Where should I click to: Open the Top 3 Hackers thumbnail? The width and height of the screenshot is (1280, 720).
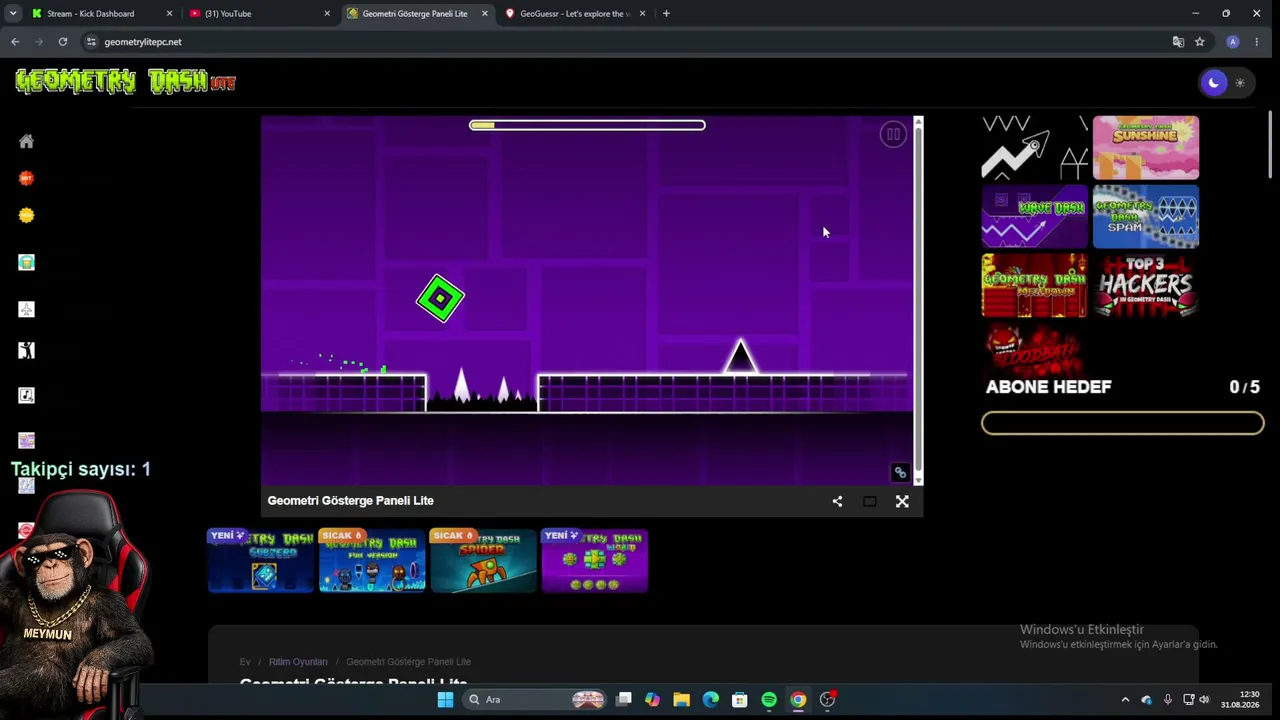(x=1146, y=285)
